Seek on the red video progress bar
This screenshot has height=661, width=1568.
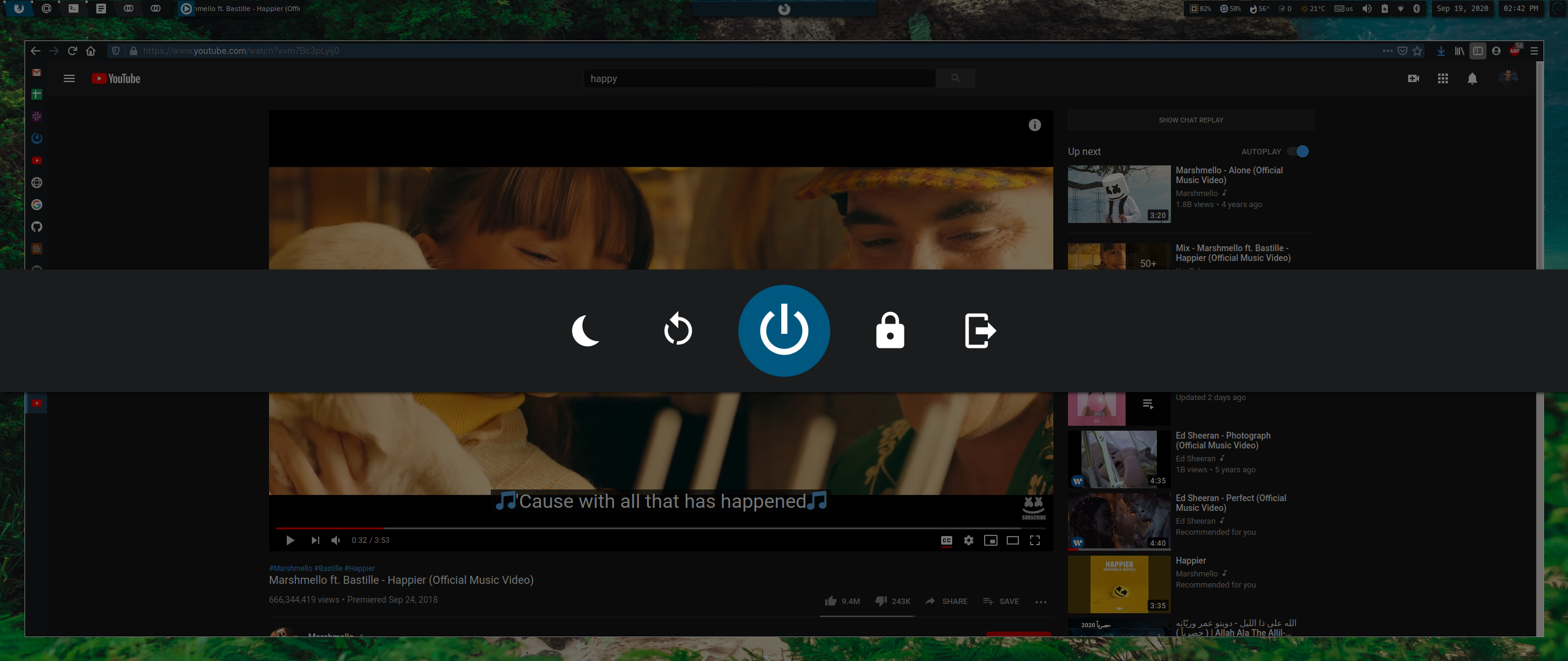pyautogui.click(x=661, y=527)
